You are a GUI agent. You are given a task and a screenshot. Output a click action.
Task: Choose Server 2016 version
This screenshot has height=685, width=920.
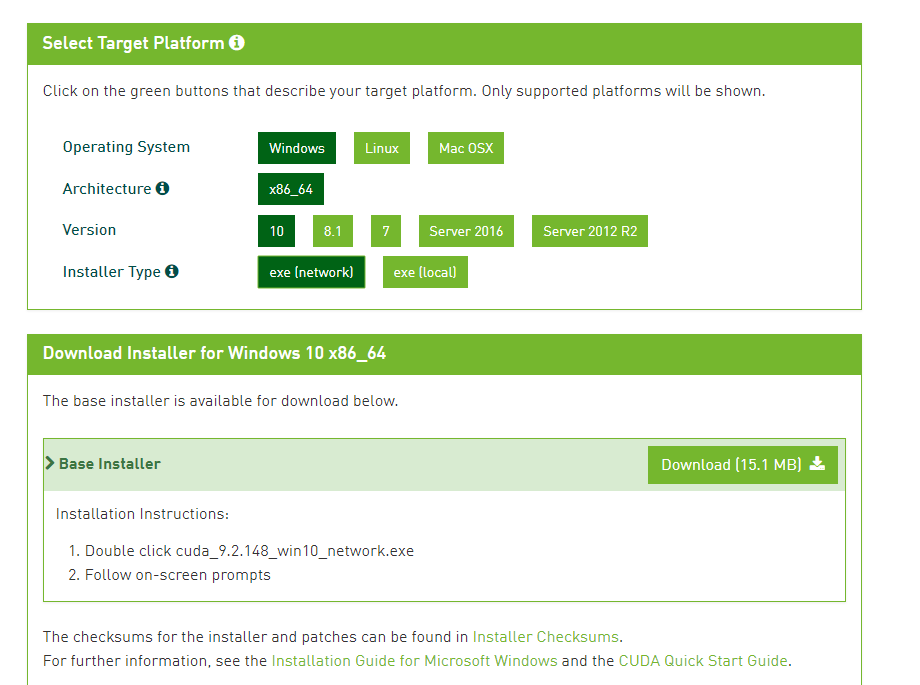pyautogui.click(x=466, y=231)
